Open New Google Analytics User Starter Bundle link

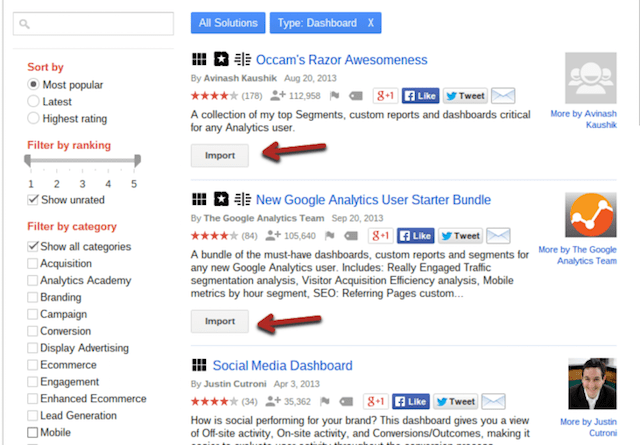pyautogui.click(x=373, y=200)
